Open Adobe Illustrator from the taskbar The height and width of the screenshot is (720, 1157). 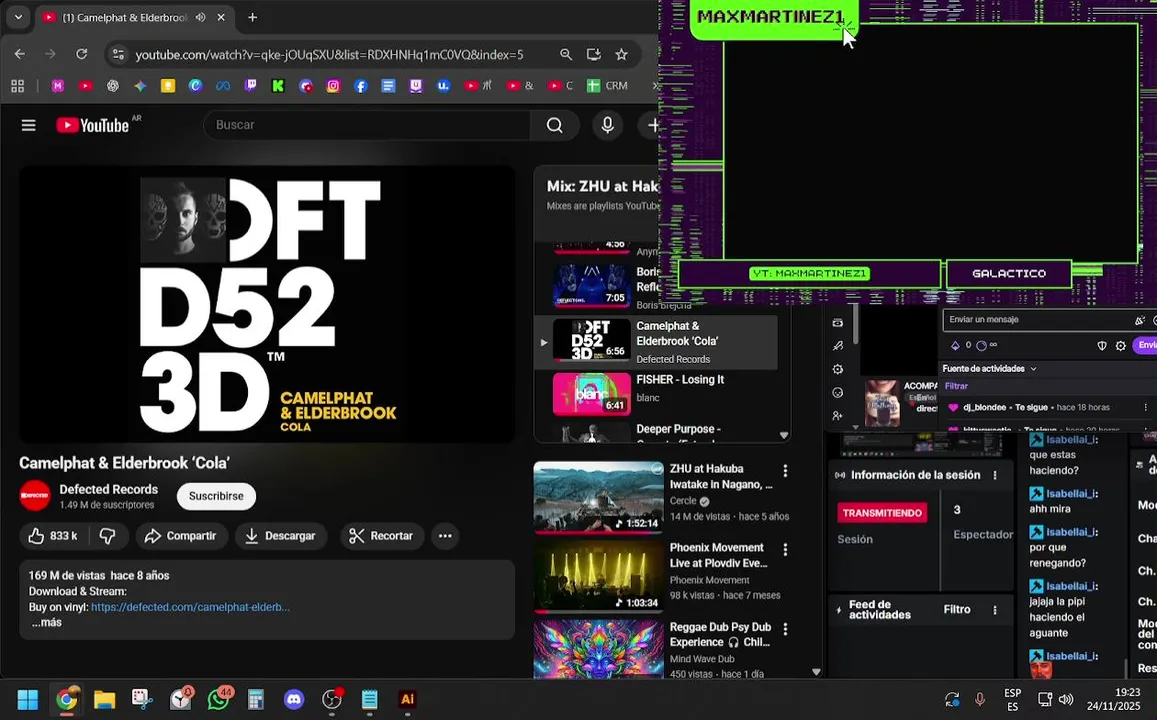coord(407,699)
